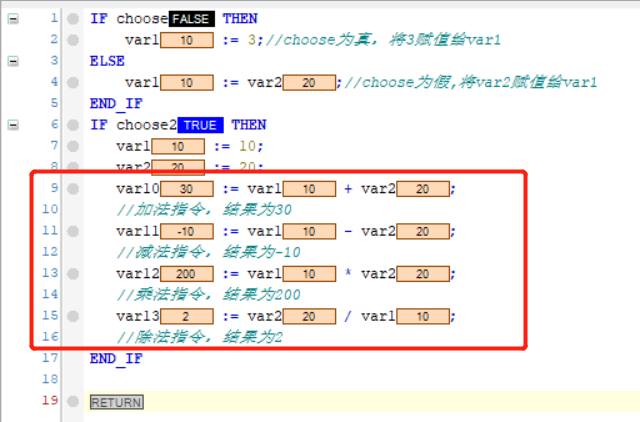
Task: Click var1 value 10 on line 15
Action: 423,316
